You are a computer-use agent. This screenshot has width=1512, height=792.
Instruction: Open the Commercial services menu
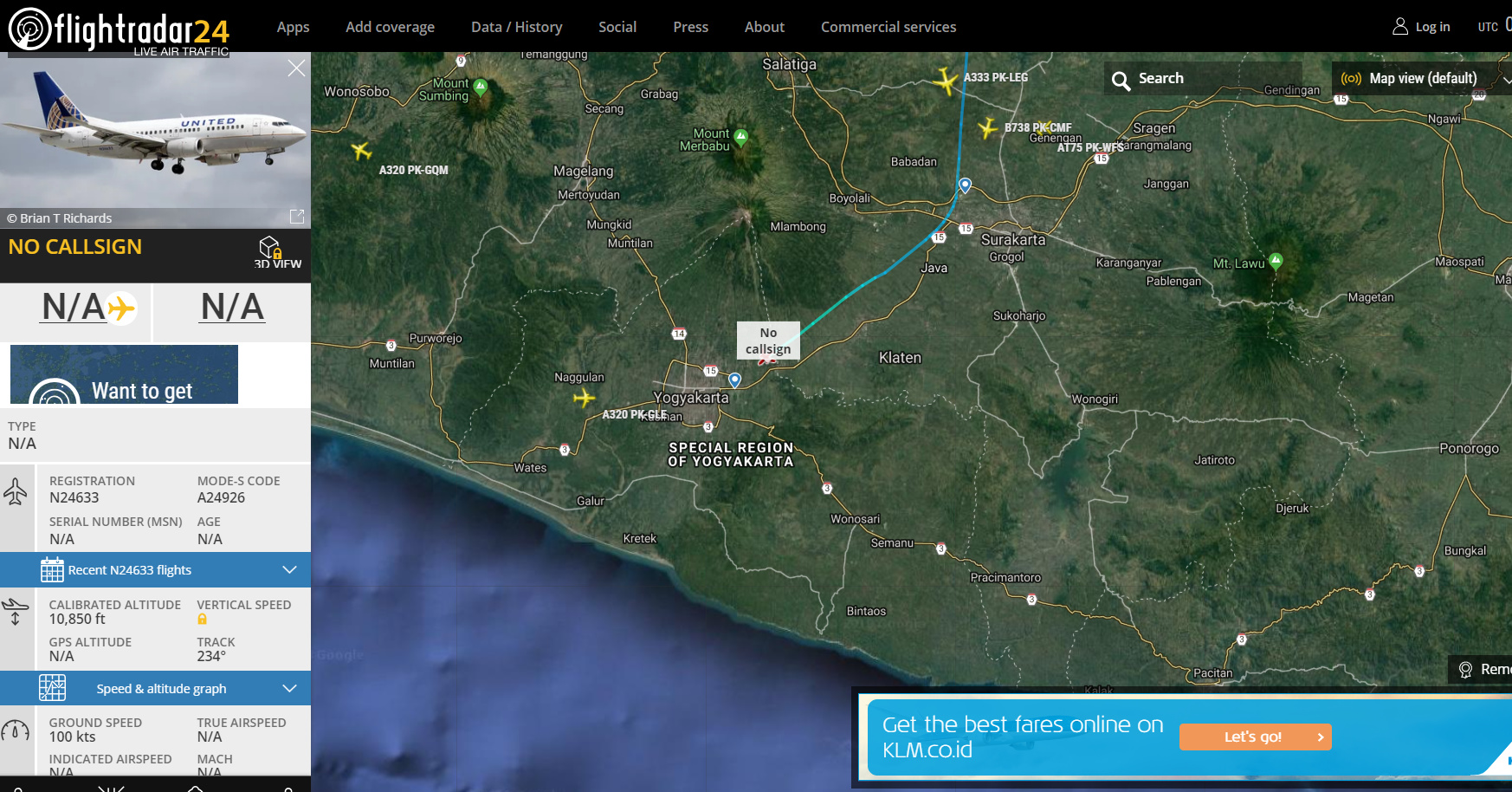click(x=888, y=27)
